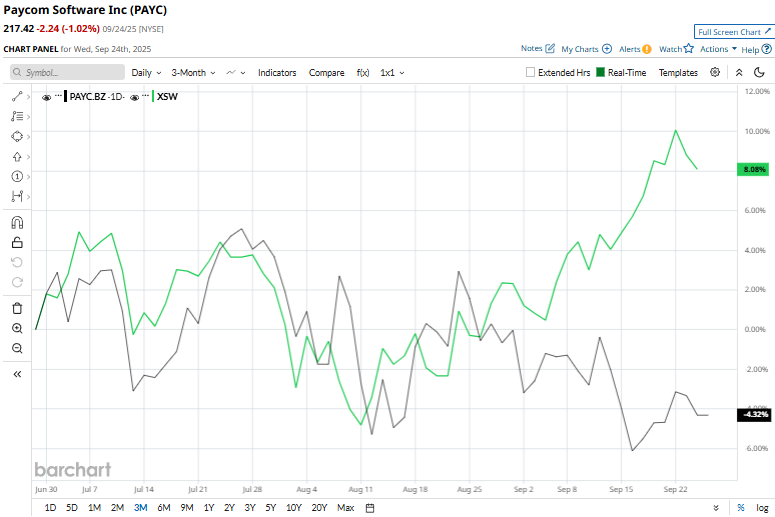Viewport: 775px width, 517px height.
Task: Switch to dark mode moon icon
Action: [x=759, y=72]
